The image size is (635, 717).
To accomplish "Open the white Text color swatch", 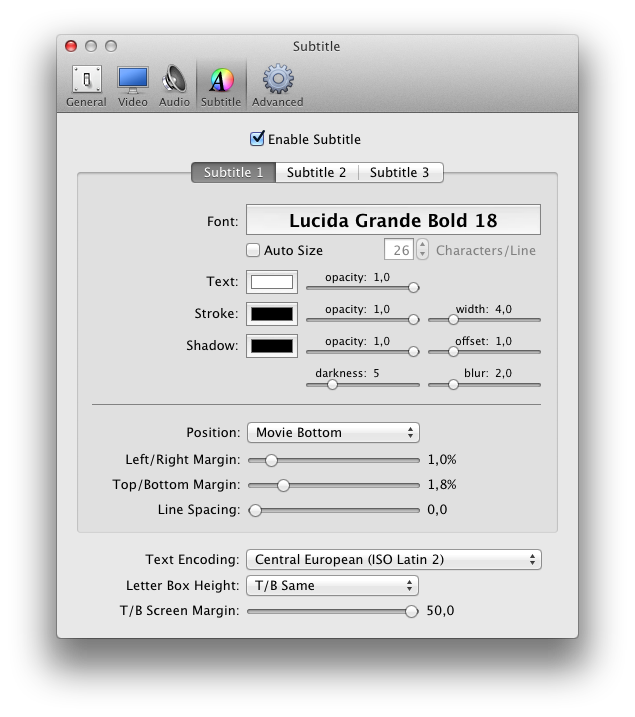I will pyautogui.click(x=272, y=282).
